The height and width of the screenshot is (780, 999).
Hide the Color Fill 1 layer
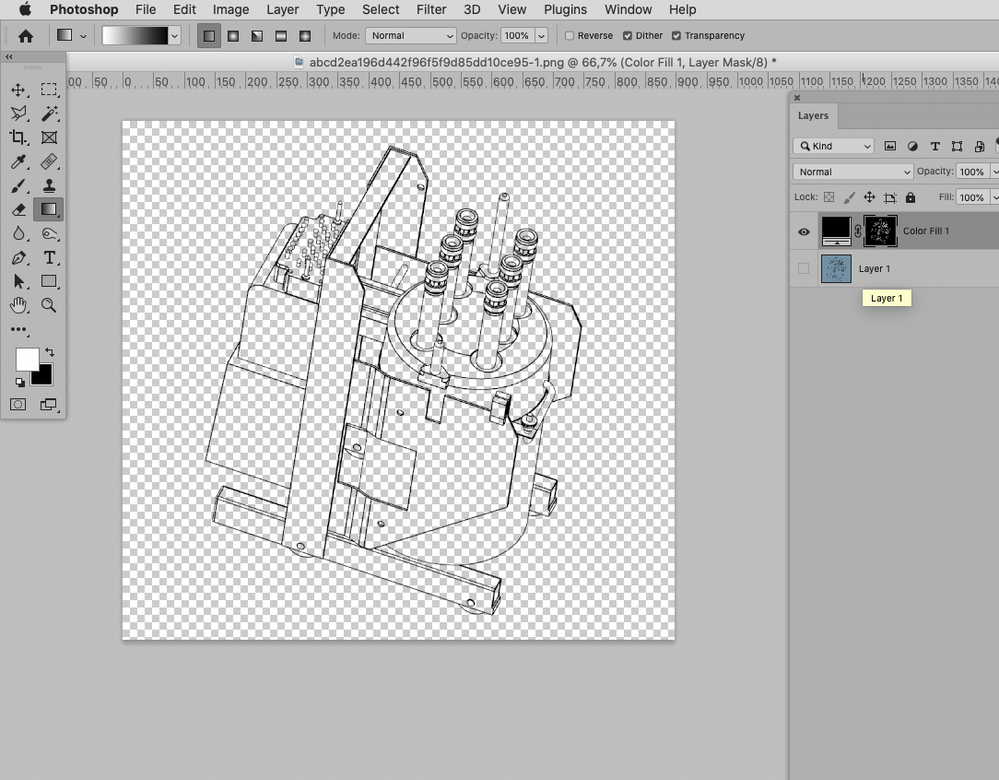(804, 232)
